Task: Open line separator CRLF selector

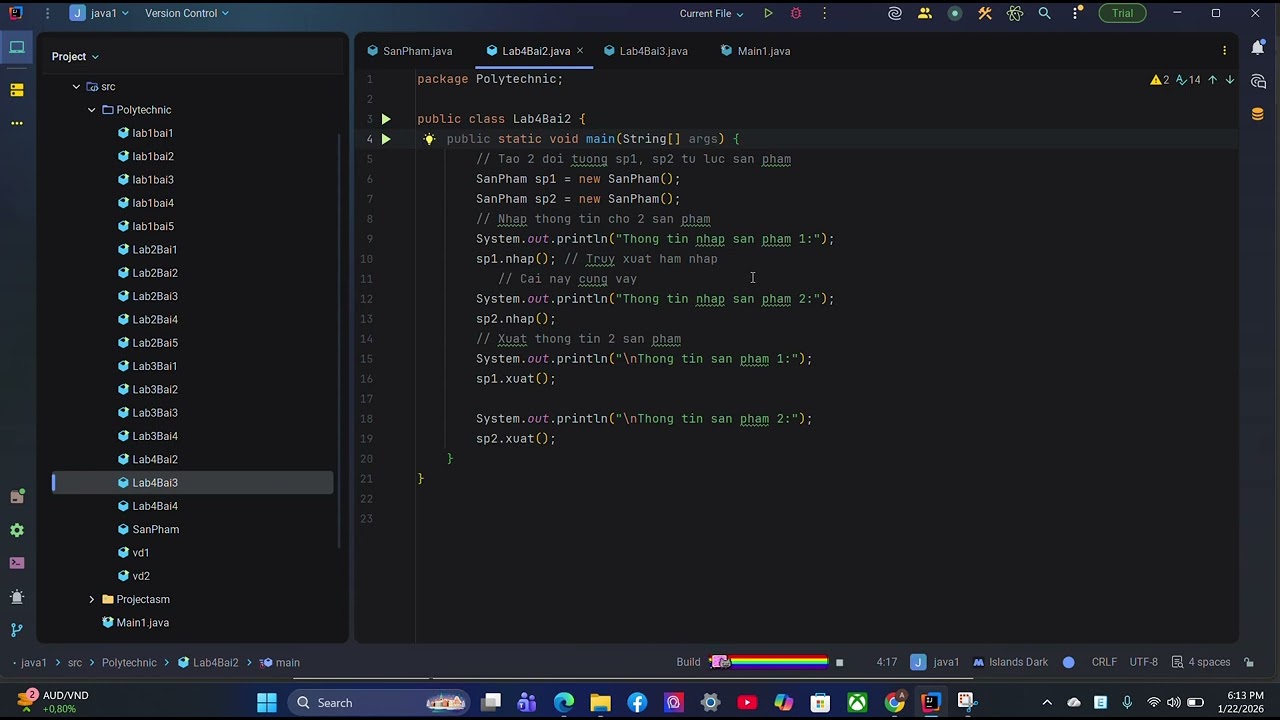Action: 1104,662
